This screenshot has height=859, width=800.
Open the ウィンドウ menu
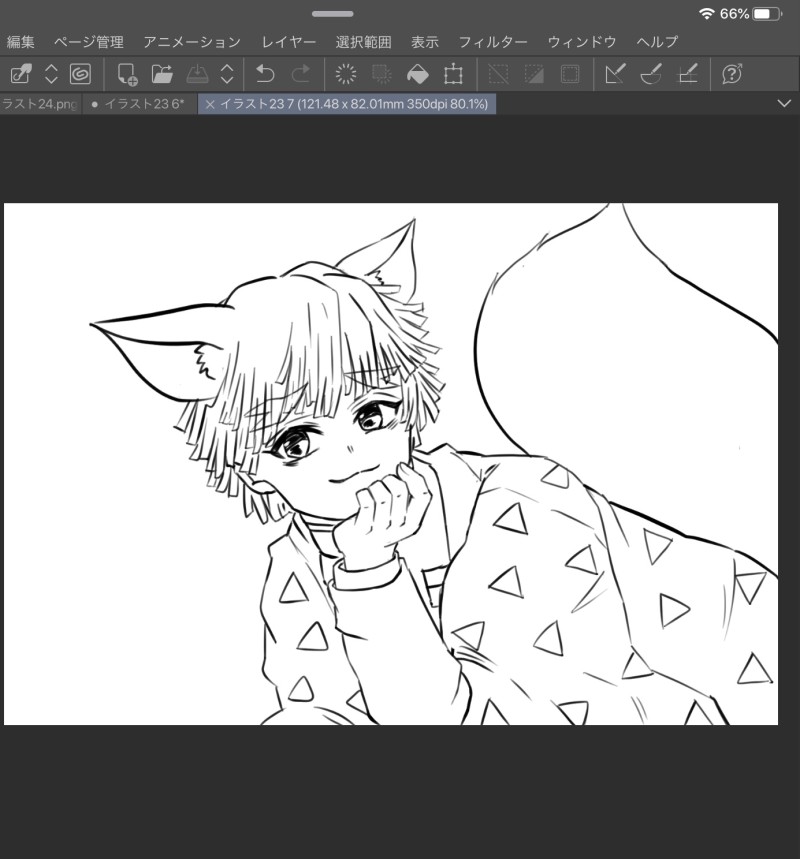pyautogui.click(x=582, y=42)
